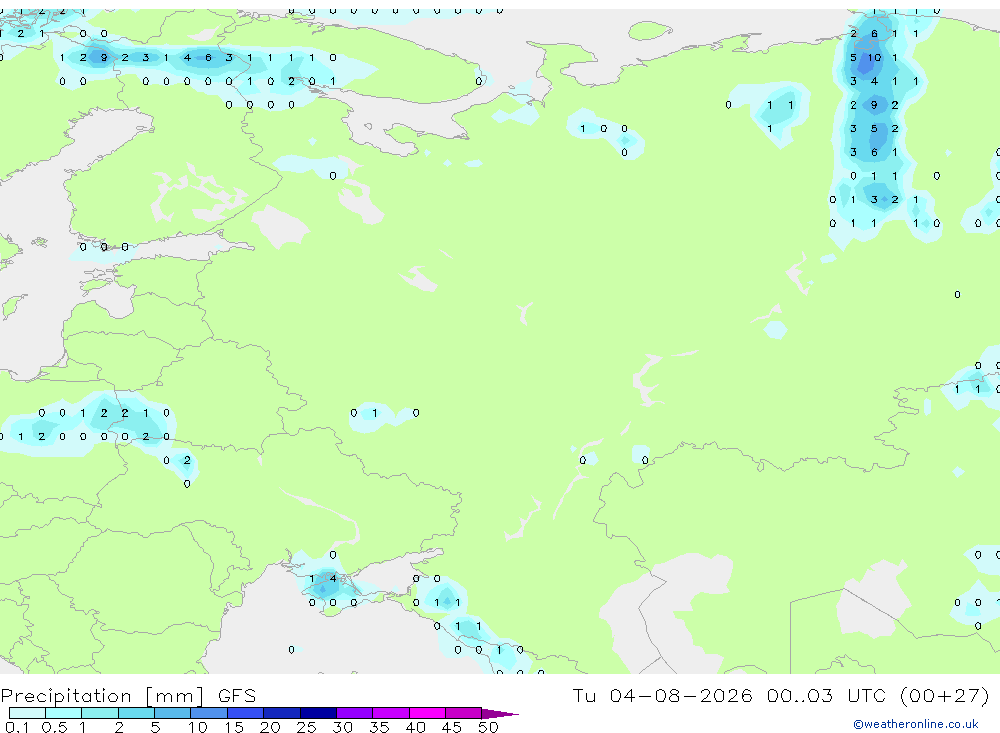Select the '35' legend scale label
The height and width of the screenshot is (733, 1000).
379,727
